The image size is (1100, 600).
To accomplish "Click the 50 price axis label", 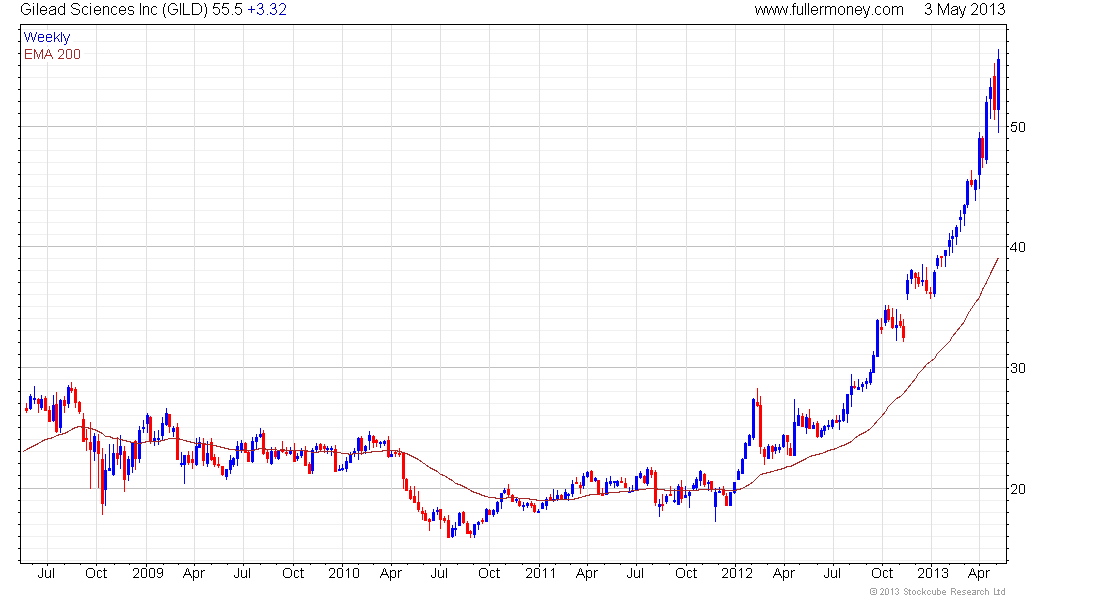I will (x=1017, y=127).
